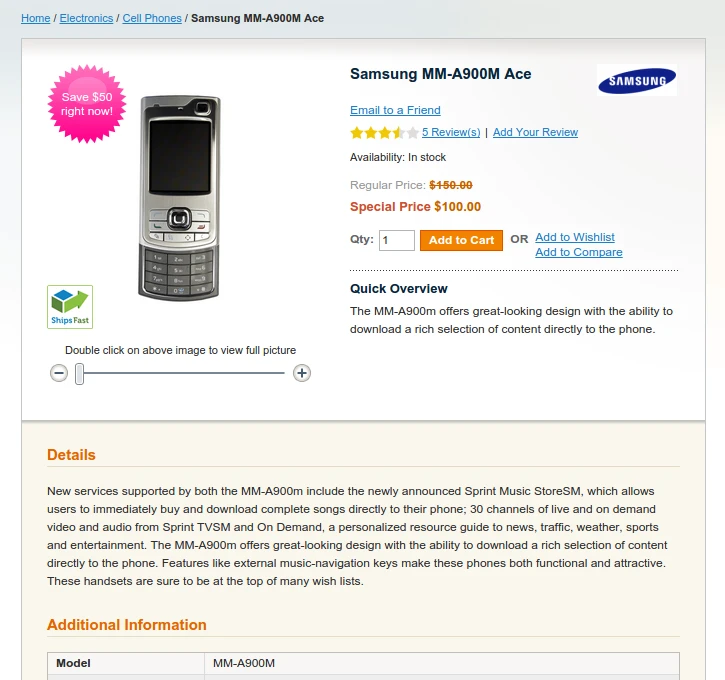The image size is (725, 680).
Task: Click the zoom slider track
Action: tap(180, 373)
